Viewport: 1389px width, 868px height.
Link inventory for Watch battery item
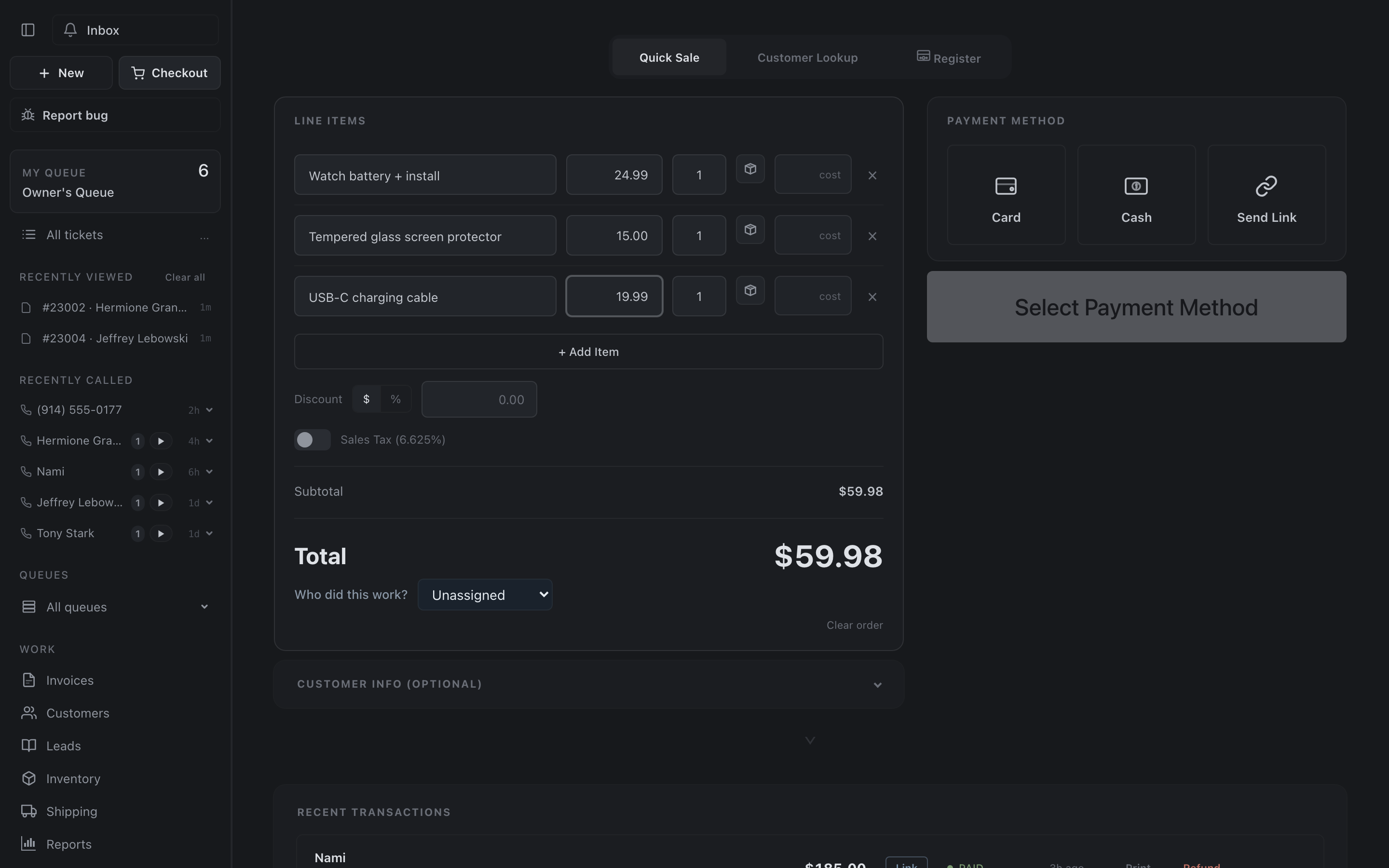pos(750,169)
